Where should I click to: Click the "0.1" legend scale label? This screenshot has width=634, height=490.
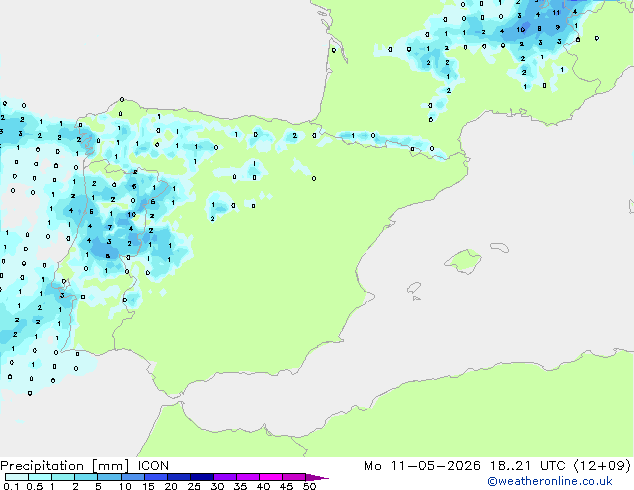click(x=11, y=486)
